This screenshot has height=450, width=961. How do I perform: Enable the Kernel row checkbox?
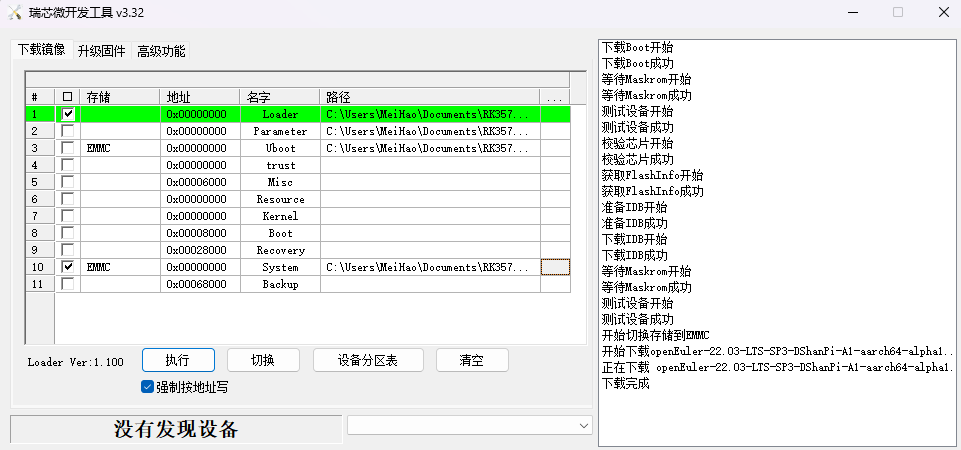[67, 216]
